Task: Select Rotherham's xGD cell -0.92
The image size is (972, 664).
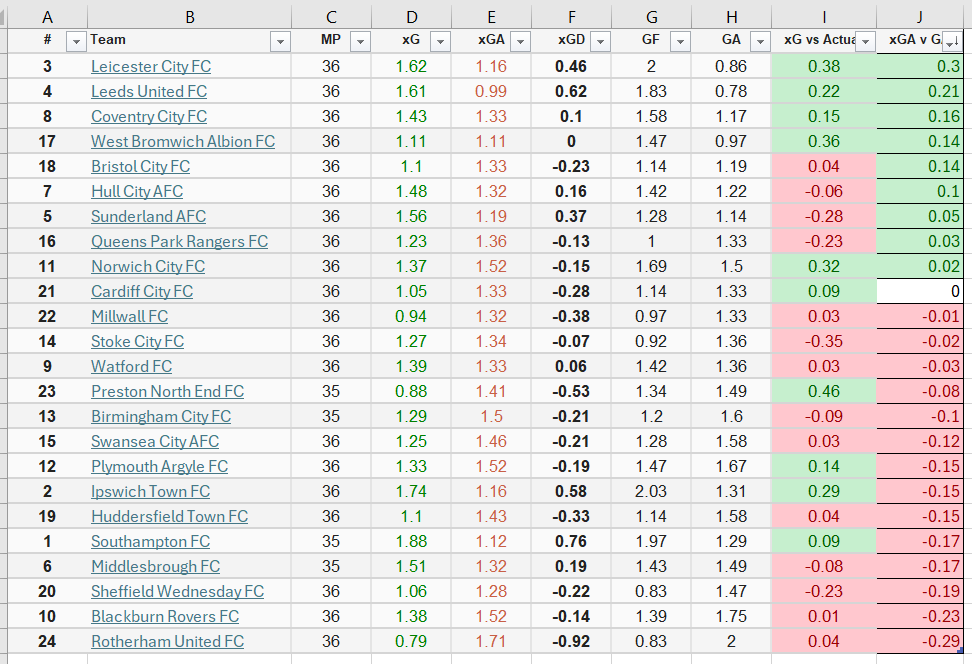Action: 572,642
